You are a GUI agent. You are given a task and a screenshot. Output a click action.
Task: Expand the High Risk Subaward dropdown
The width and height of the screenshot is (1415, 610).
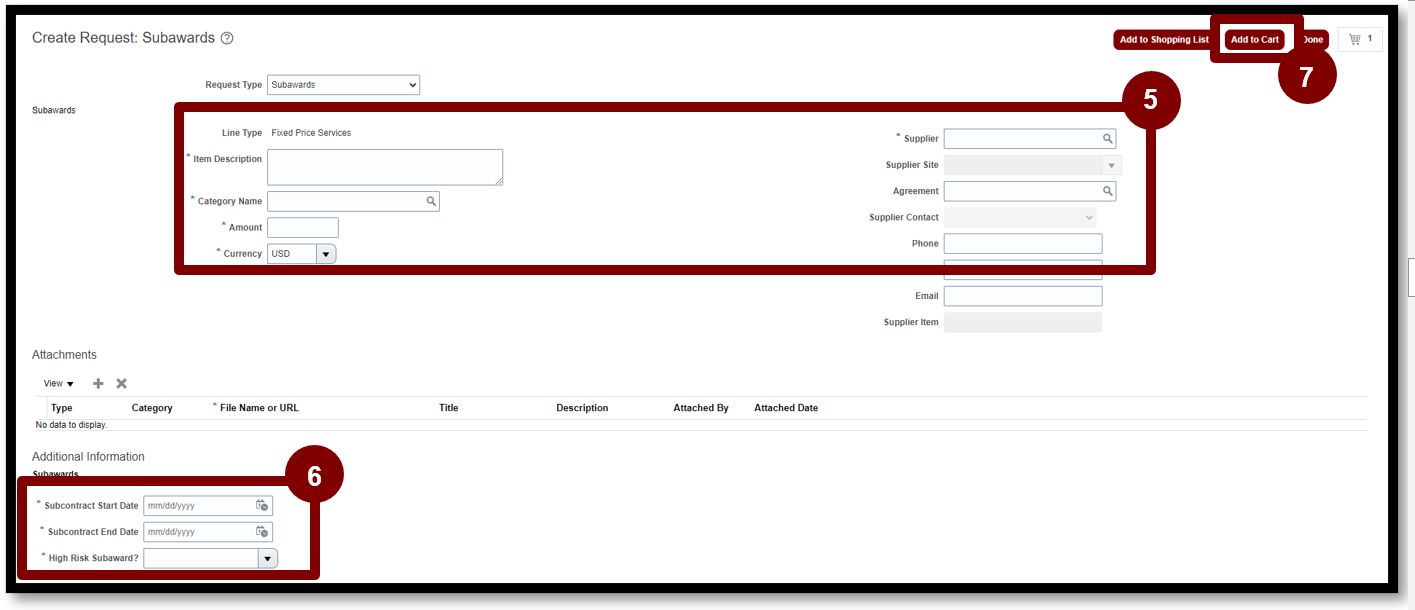(268, 558)
